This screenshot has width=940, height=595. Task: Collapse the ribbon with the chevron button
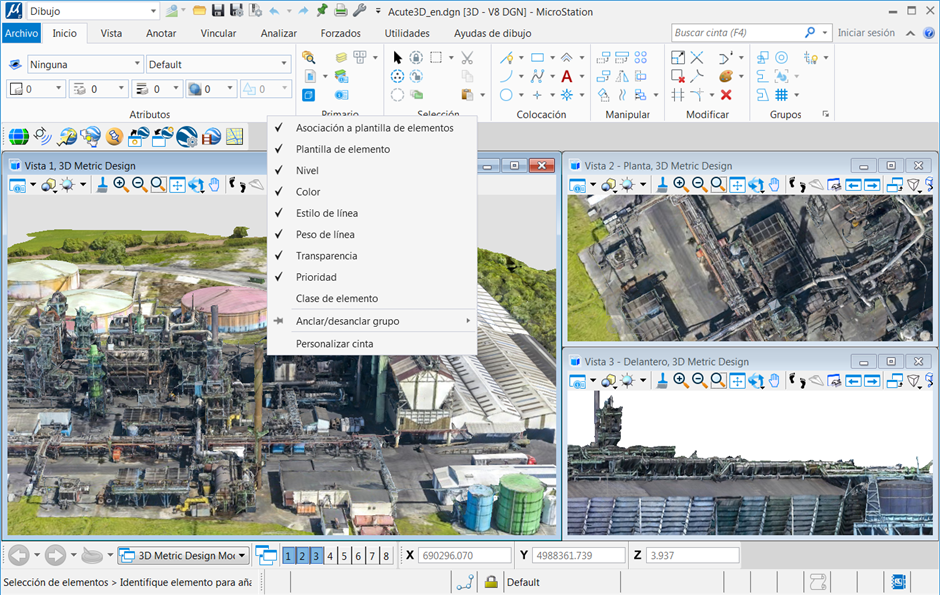coord(910,33)
